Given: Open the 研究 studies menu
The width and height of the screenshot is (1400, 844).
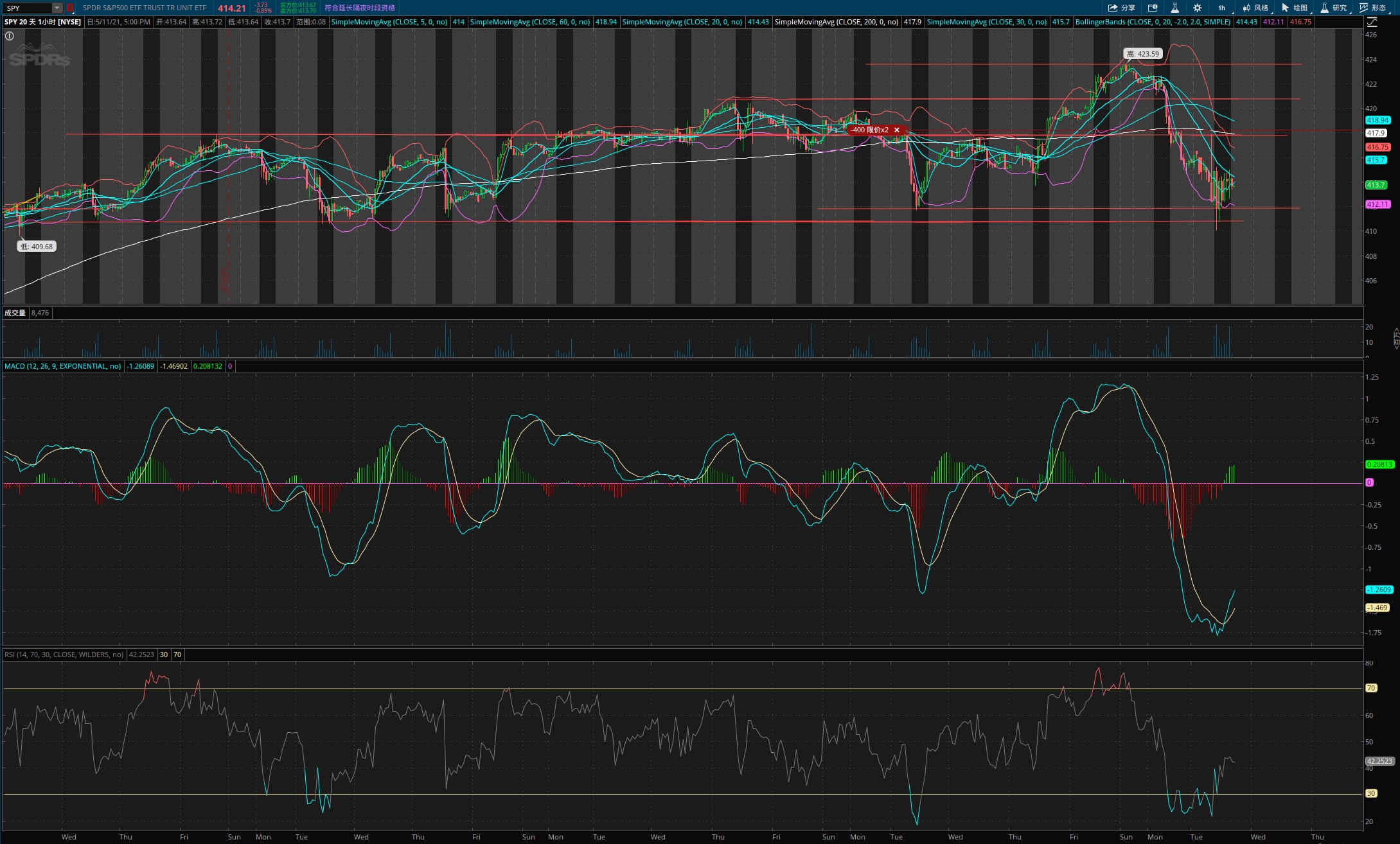Looking at the screenshot, I should pos(1334,8).
